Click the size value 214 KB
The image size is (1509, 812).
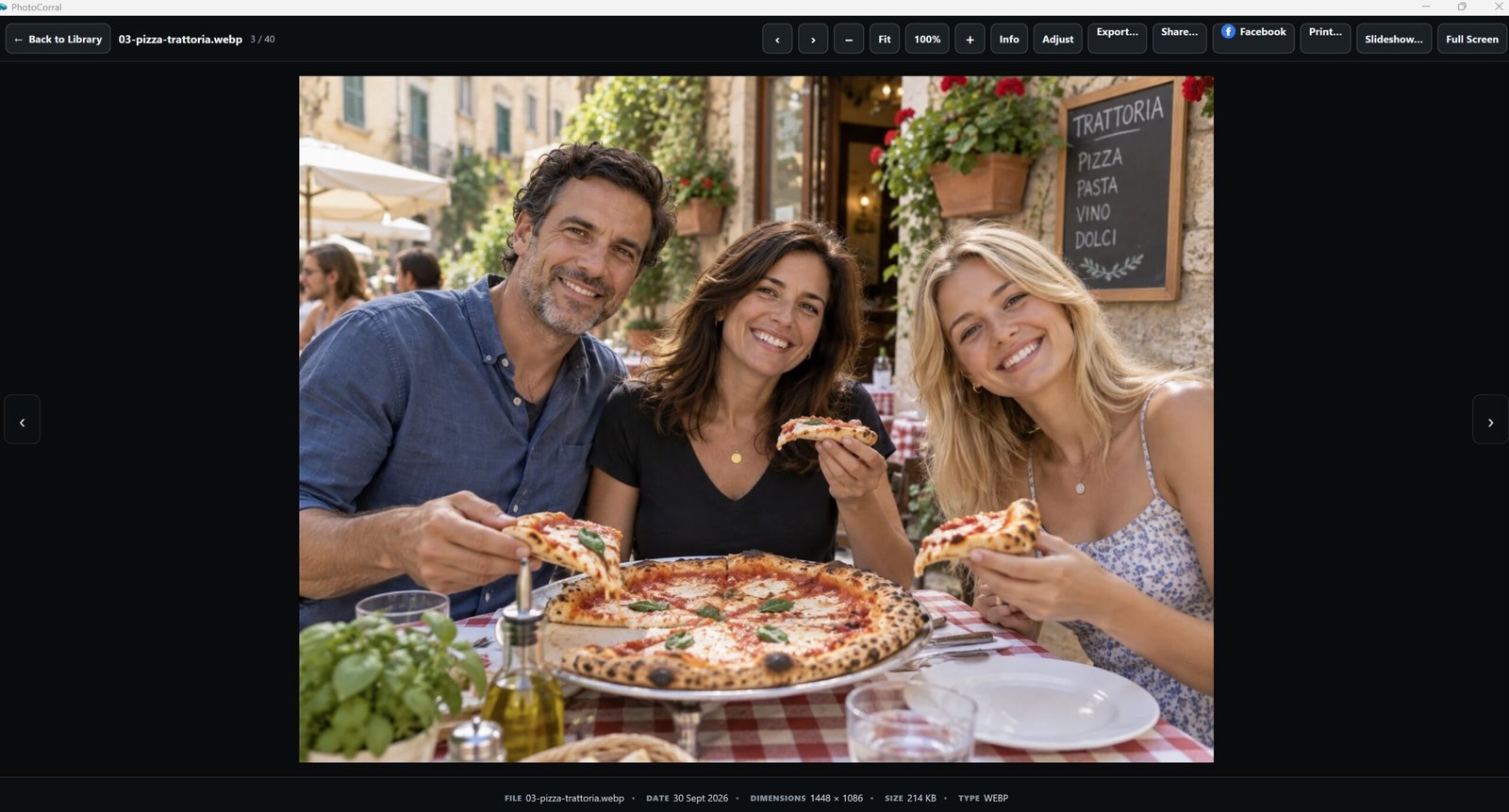[921, 798]
